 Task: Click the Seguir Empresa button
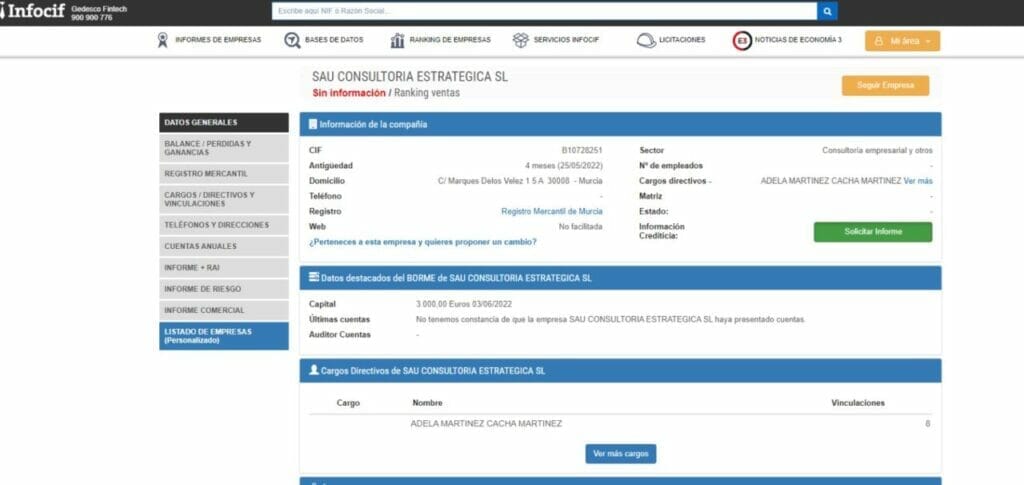click(885, 86)
